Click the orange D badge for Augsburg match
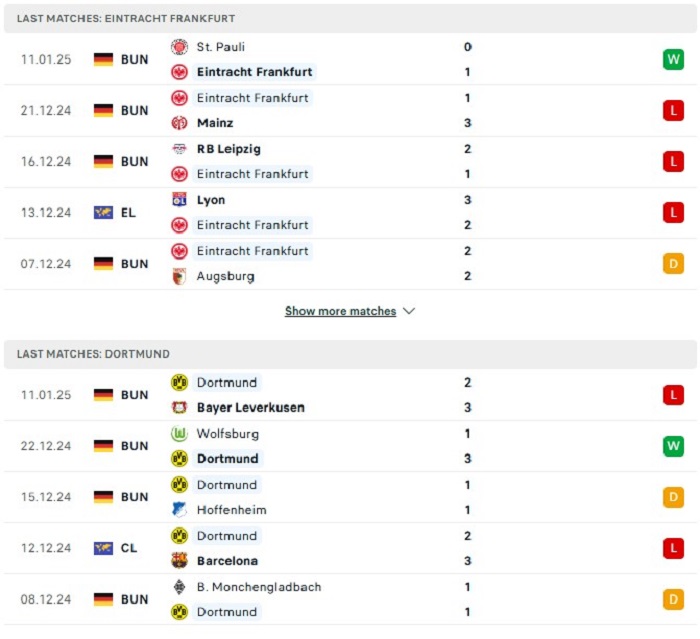The width and height of the screenshot is (700, 639). pos(673,263)
